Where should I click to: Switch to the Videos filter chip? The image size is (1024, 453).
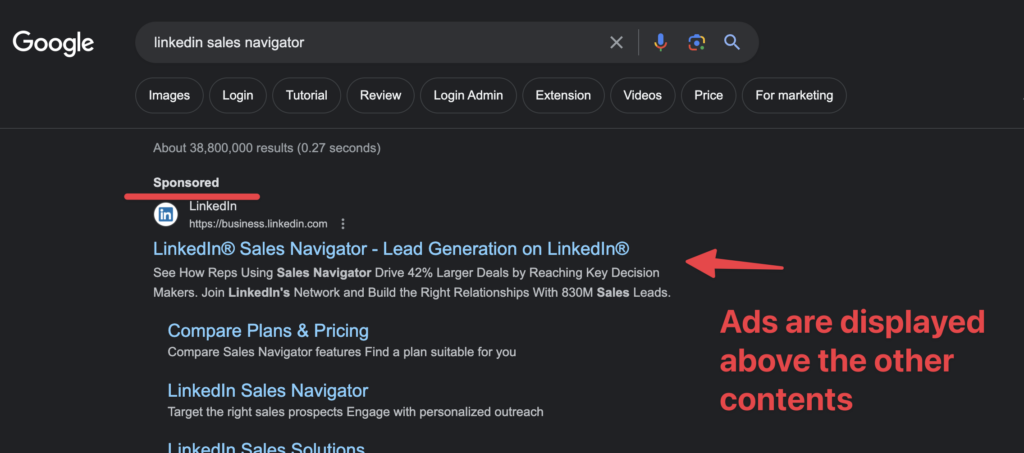[x=643, y=95]
